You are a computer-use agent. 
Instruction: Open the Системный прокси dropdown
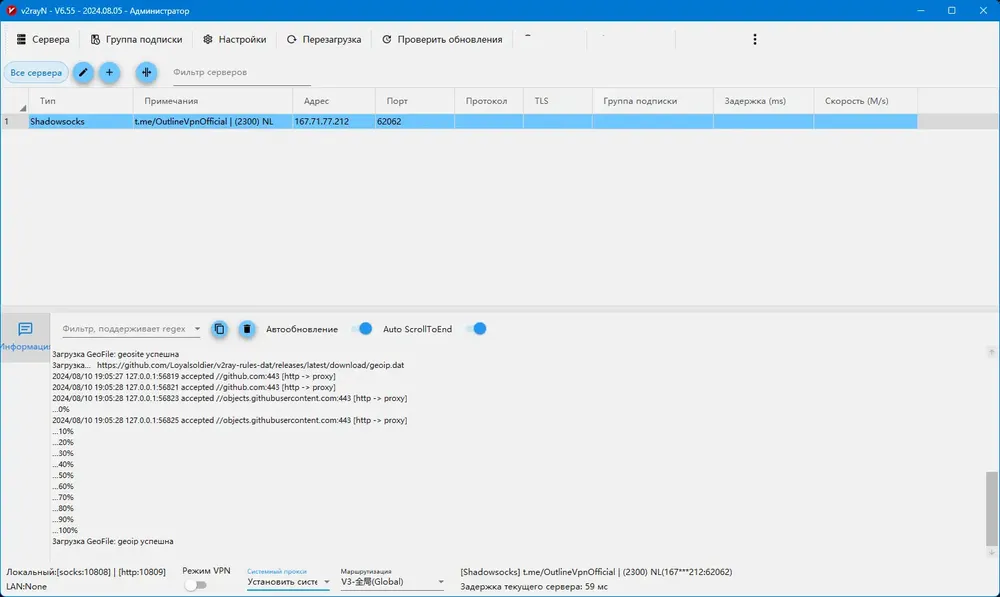(288, 582)
